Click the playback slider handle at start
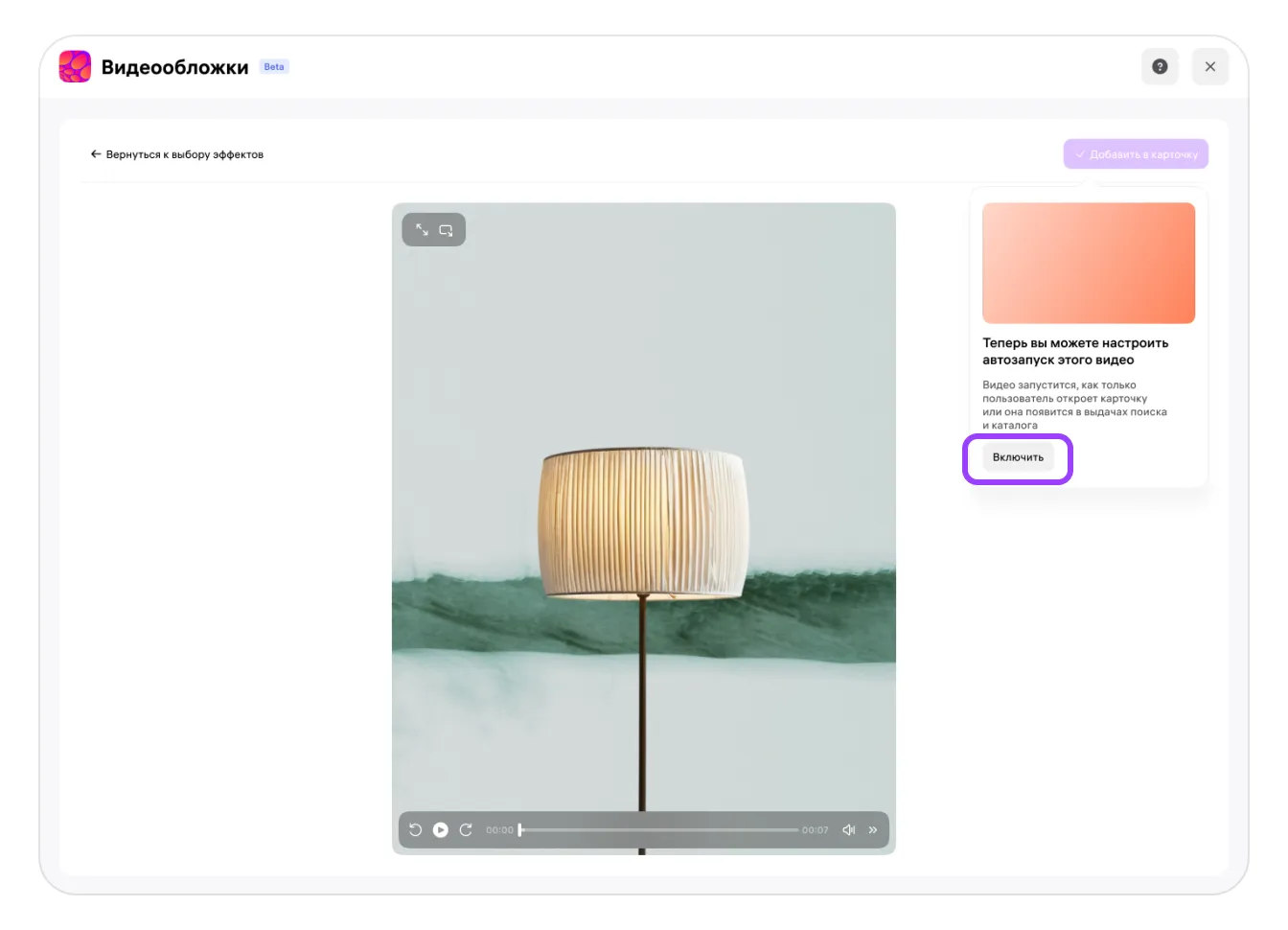This screenshot has height=930, width=1288. [520, 830]
